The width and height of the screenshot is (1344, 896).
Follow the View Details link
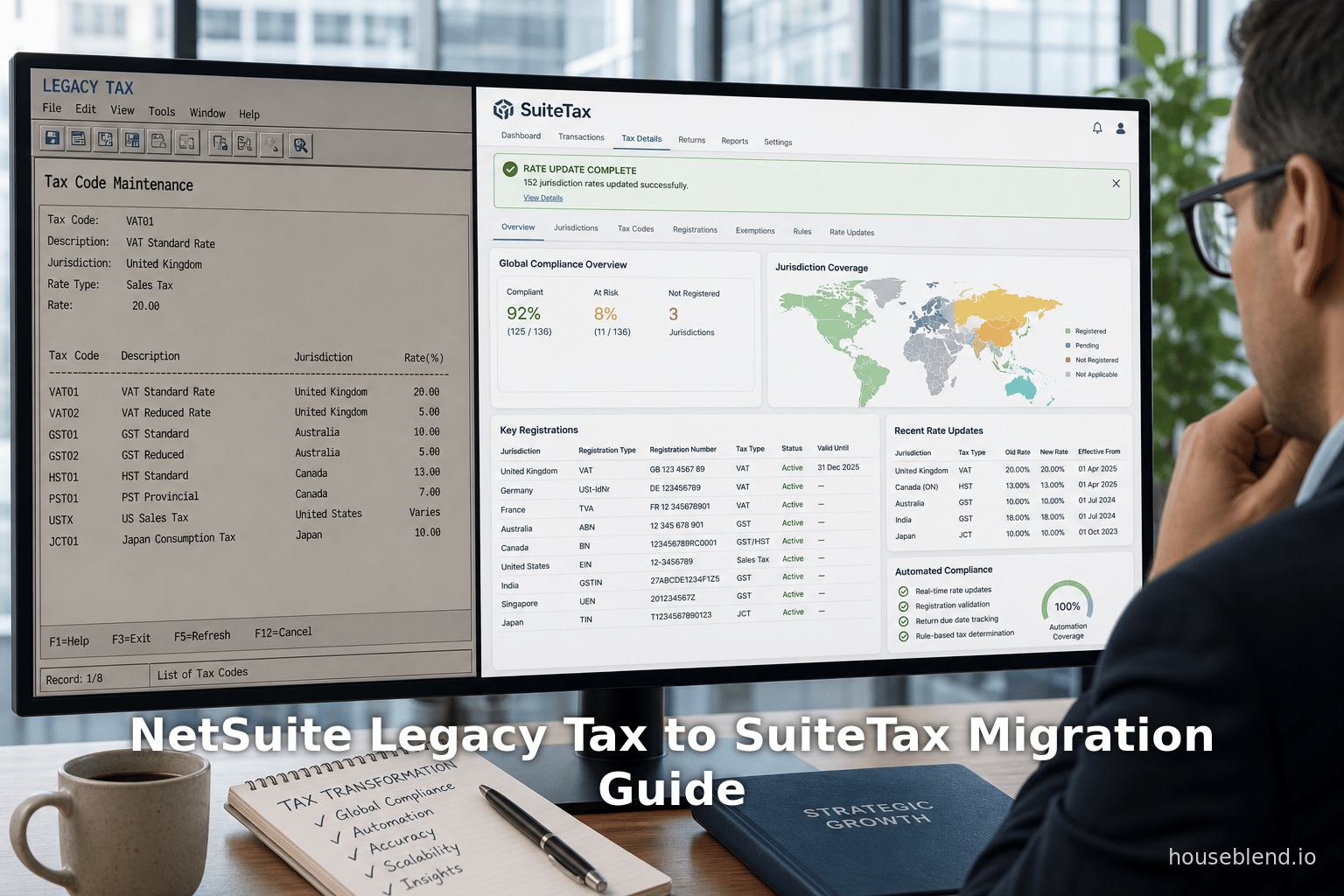(x=542, y=198)
